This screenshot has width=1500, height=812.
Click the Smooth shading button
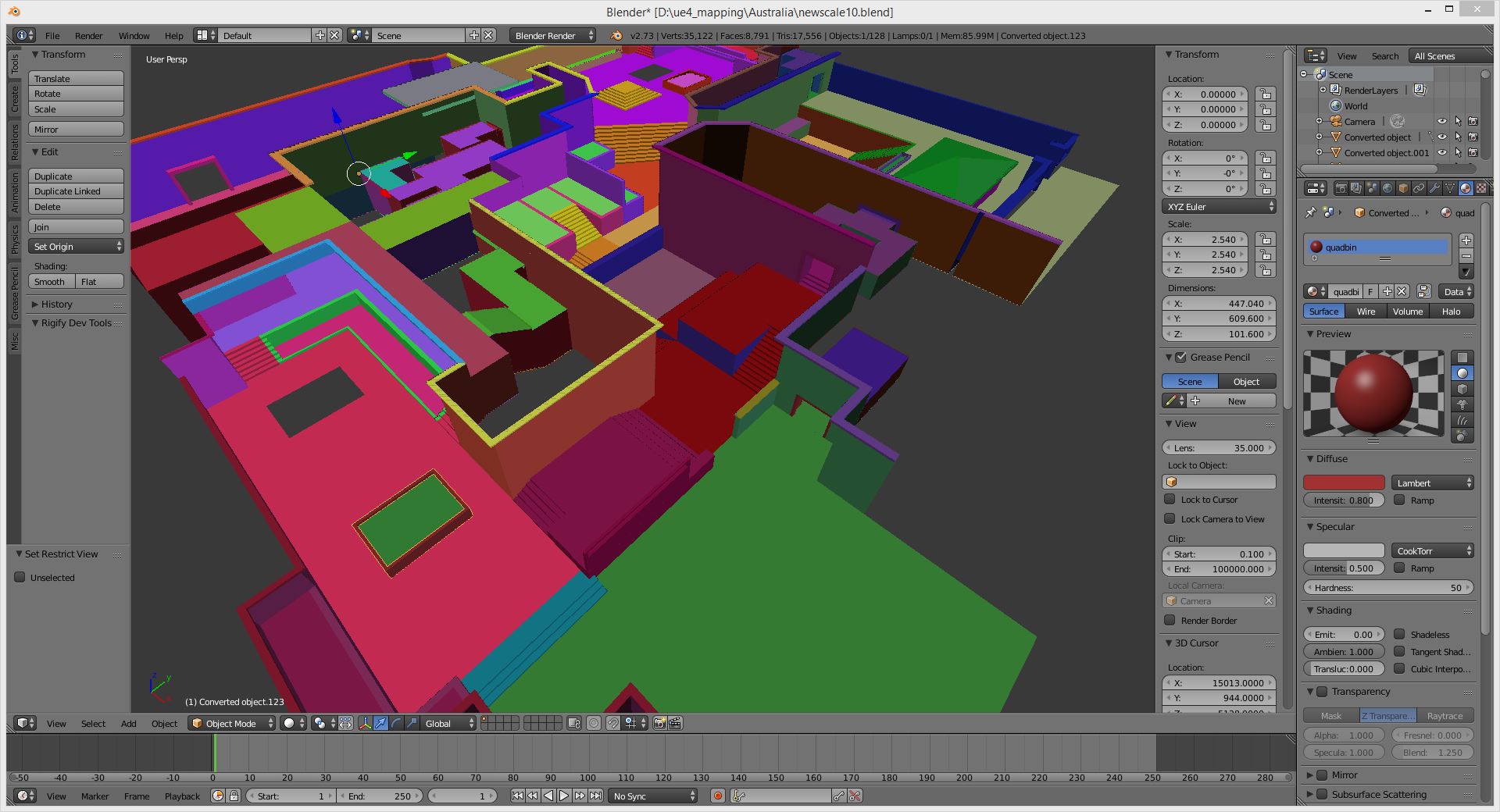[x=51, y=281]
